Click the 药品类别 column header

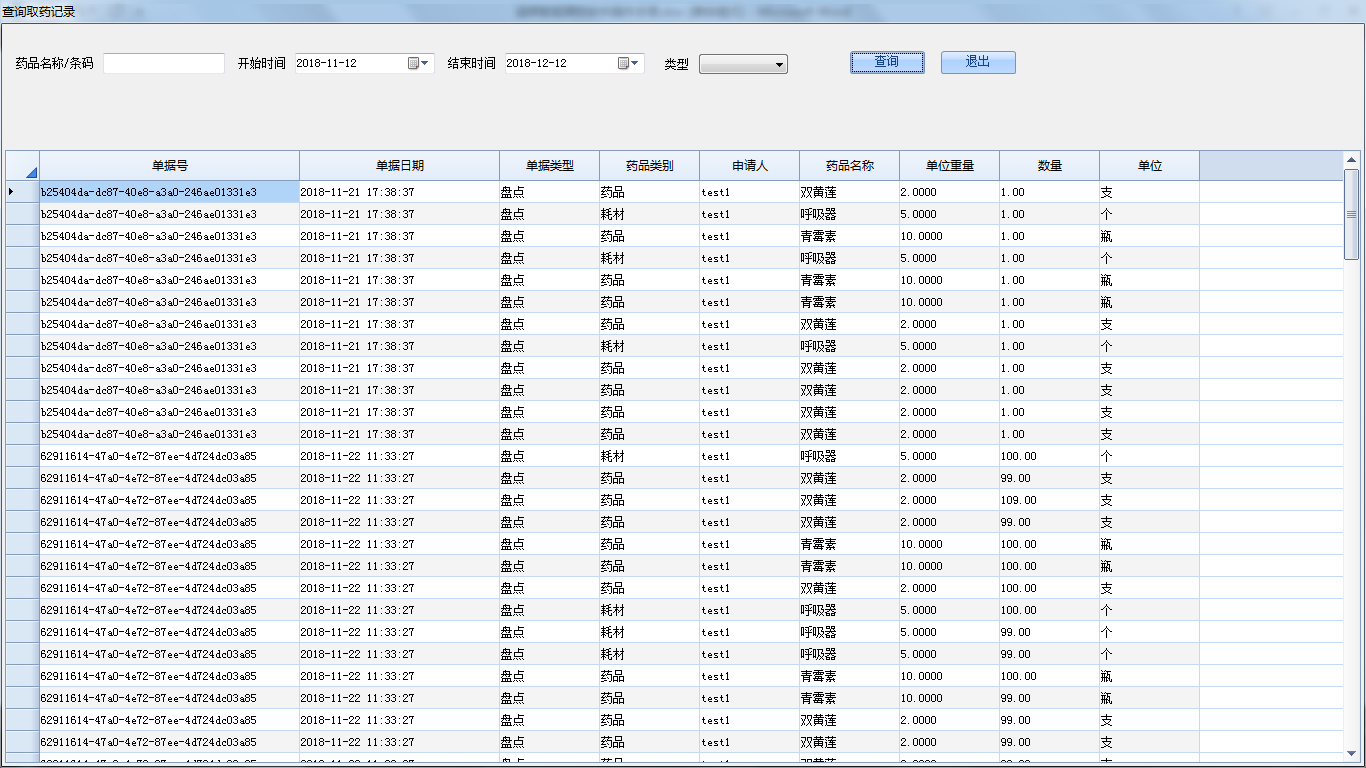(x=649, y=166)
